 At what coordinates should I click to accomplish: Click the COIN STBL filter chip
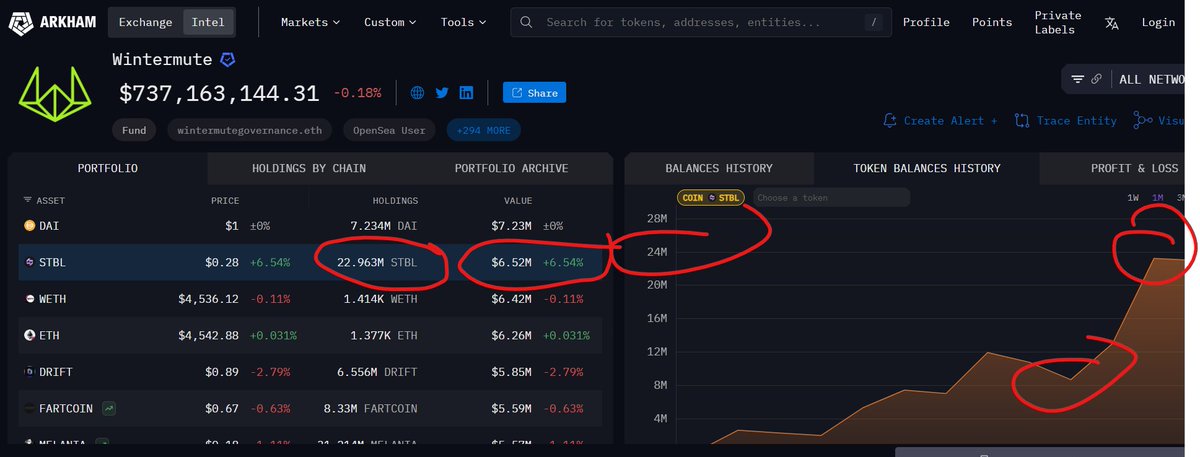[x=711, y=198]
